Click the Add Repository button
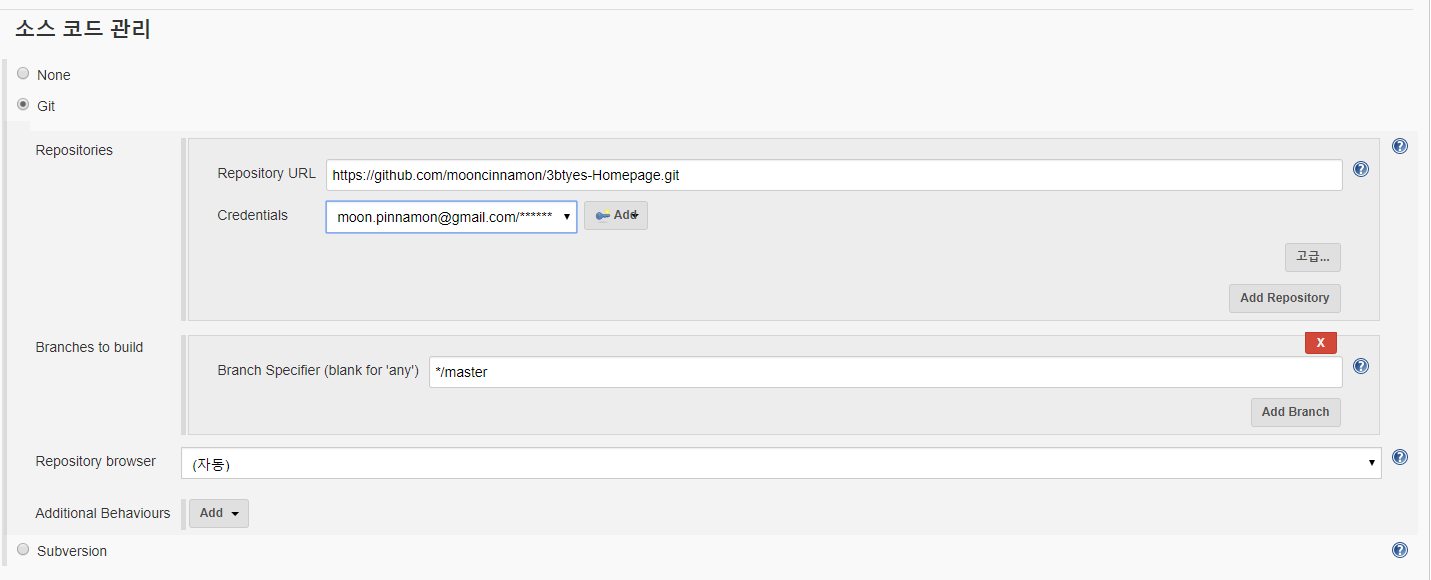Screen dimensions: 1431x580 1284,298
